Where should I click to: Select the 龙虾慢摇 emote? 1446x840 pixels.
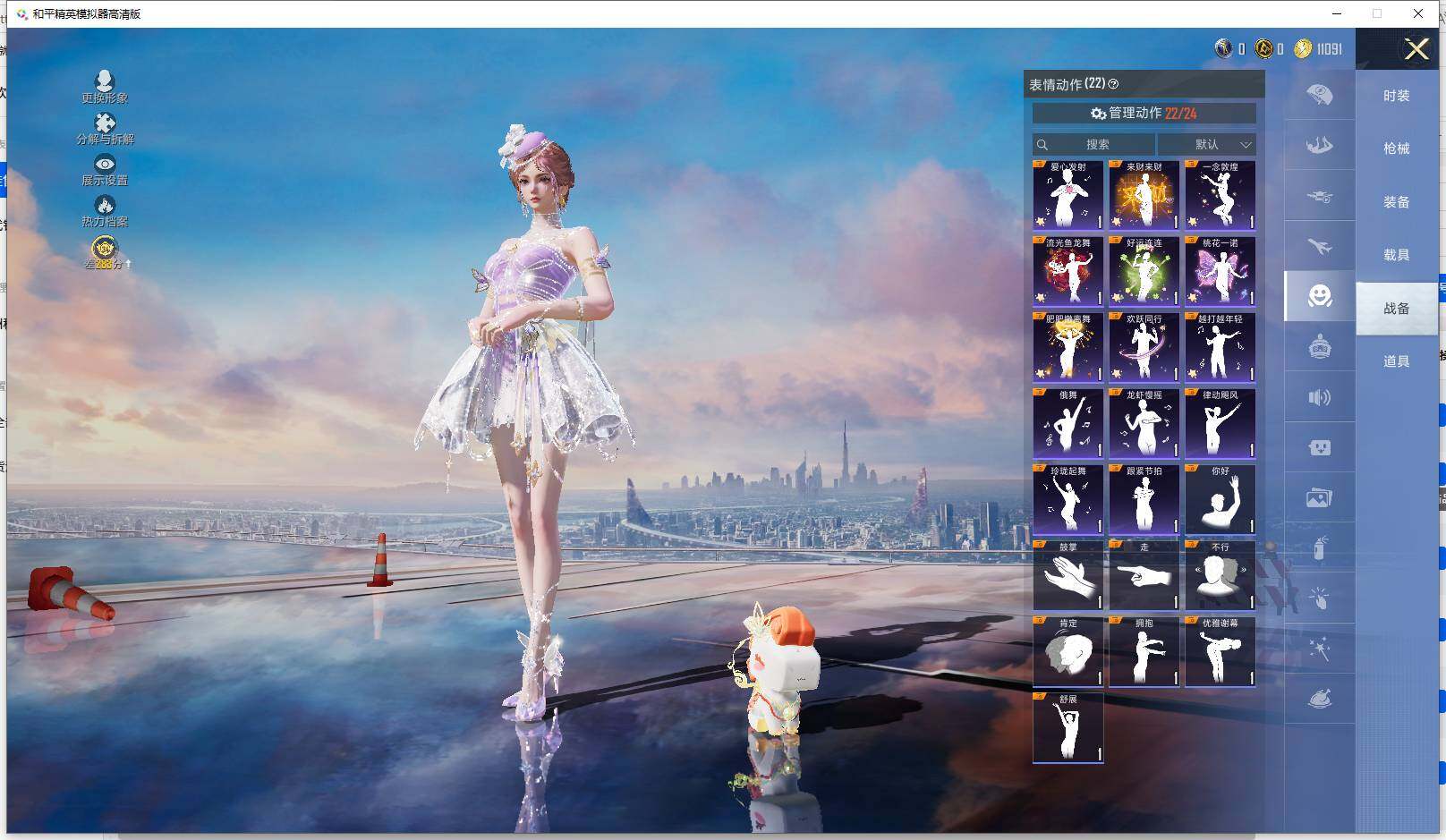(1144, 423)
